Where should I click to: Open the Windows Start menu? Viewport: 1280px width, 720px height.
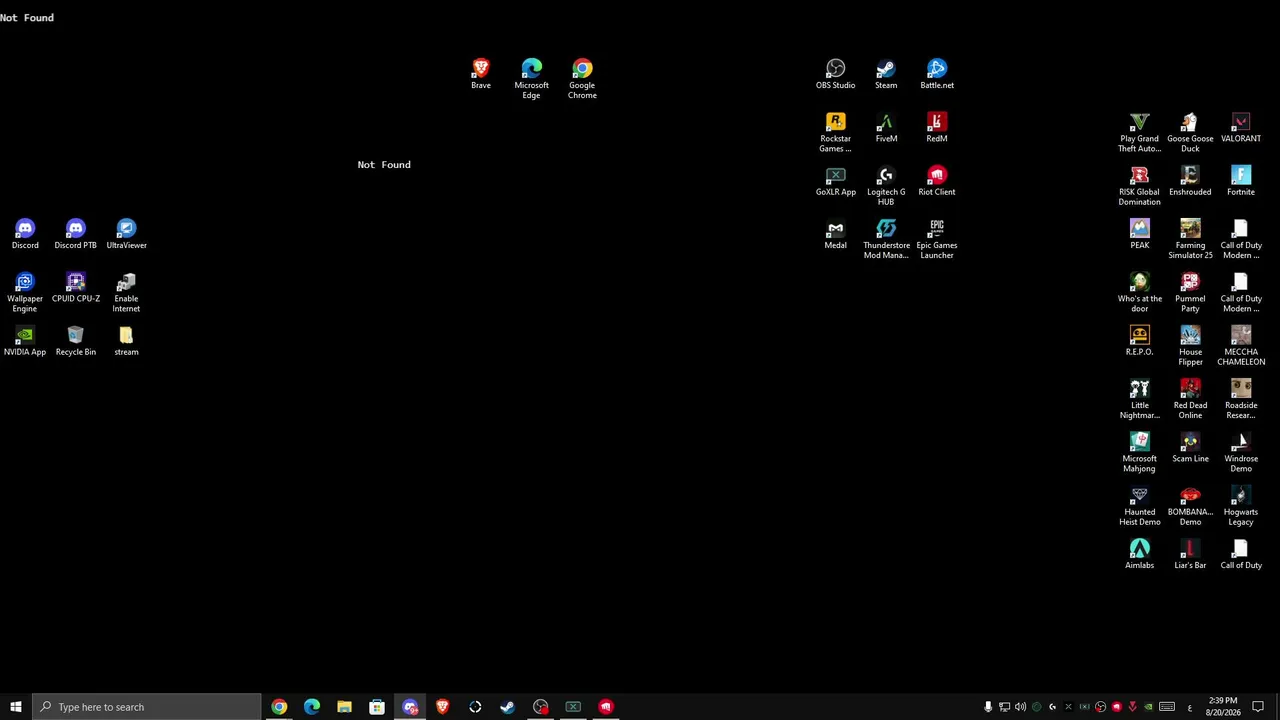coord(16,707)
